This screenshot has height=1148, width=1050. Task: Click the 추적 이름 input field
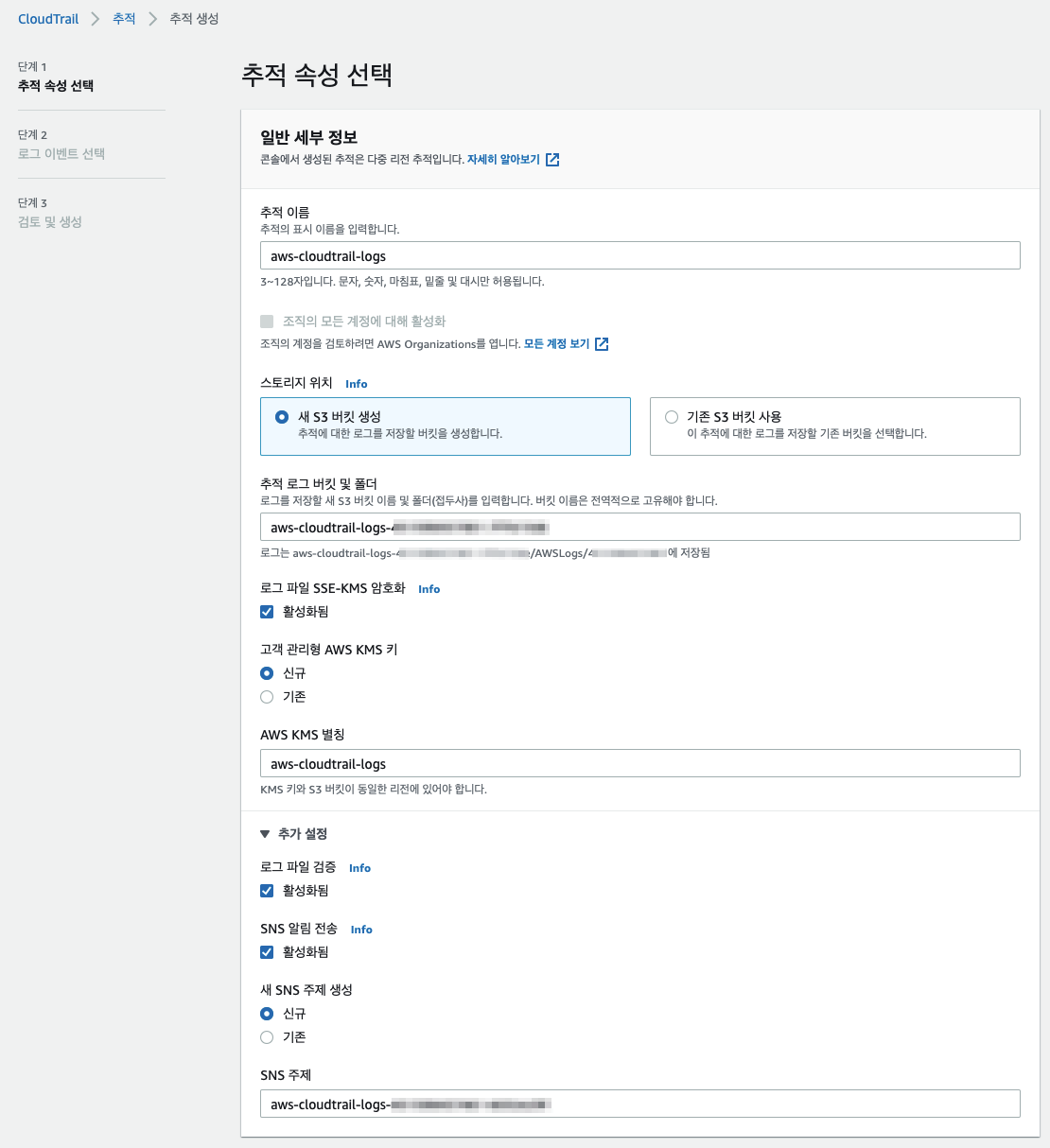point(640,255)
